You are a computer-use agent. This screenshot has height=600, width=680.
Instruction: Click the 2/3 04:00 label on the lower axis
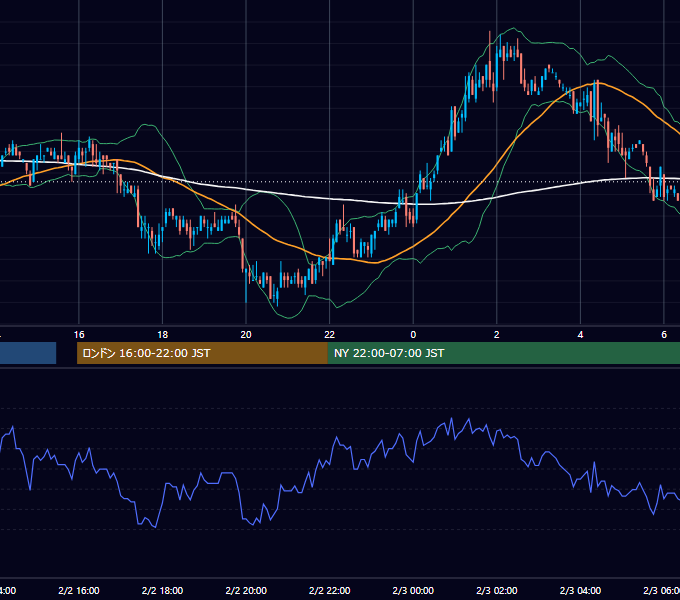[x=580, y=591]
